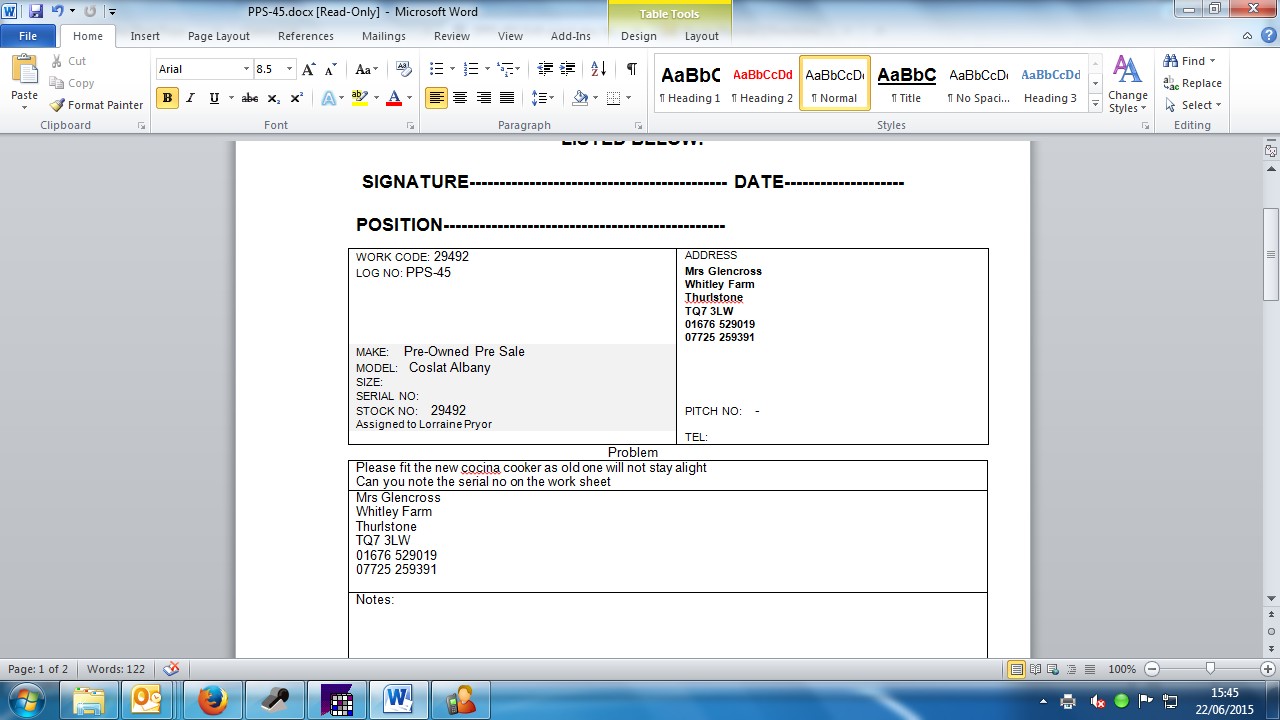The height and width of the screenshot is (720, 1280).
Task: Open Outlook from the taskbar
Action: (148, 700)
